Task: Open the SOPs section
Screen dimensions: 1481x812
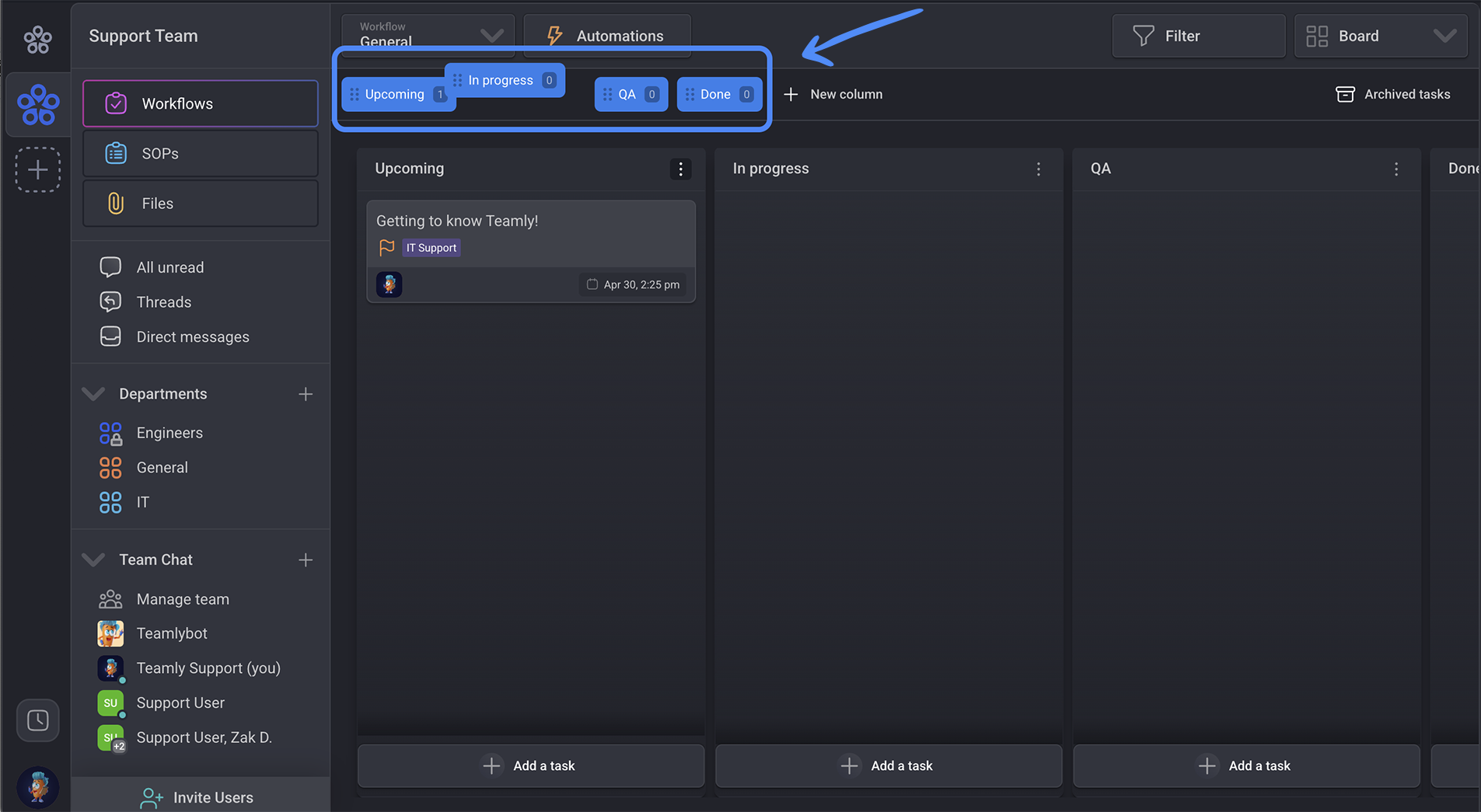Action: click(x=201, y=153)
